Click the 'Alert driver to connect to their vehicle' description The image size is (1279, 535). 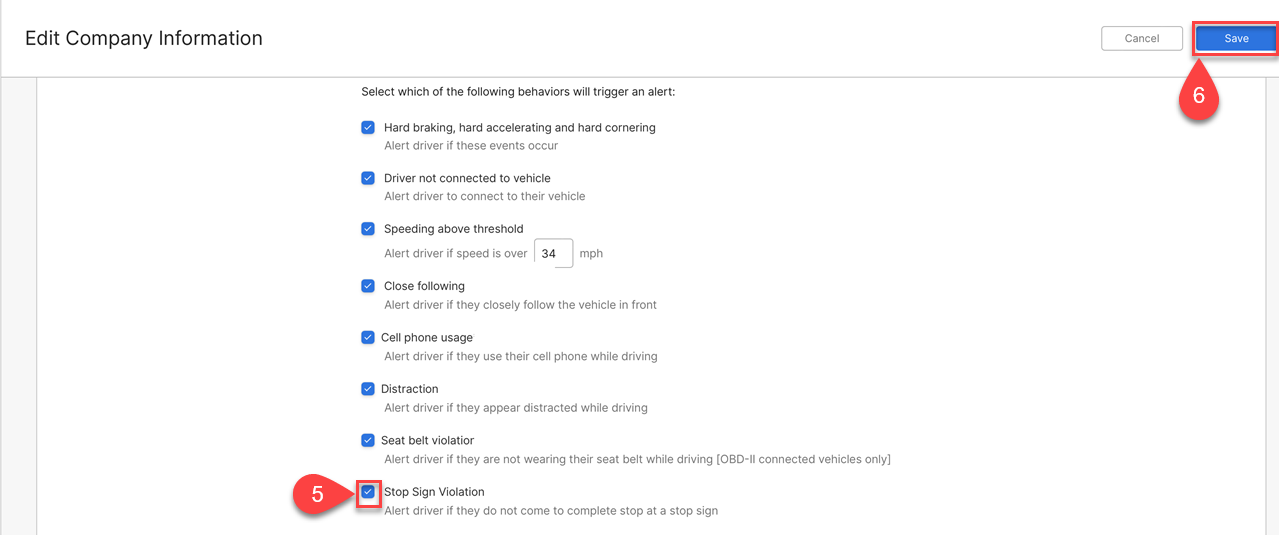(x=485, y=196)
